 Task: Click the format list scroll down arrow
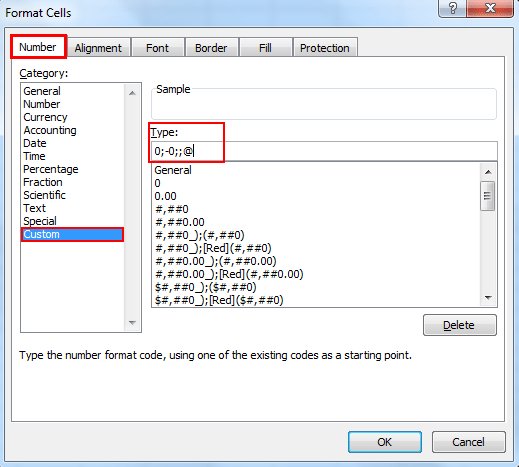(x=488, y=298)
